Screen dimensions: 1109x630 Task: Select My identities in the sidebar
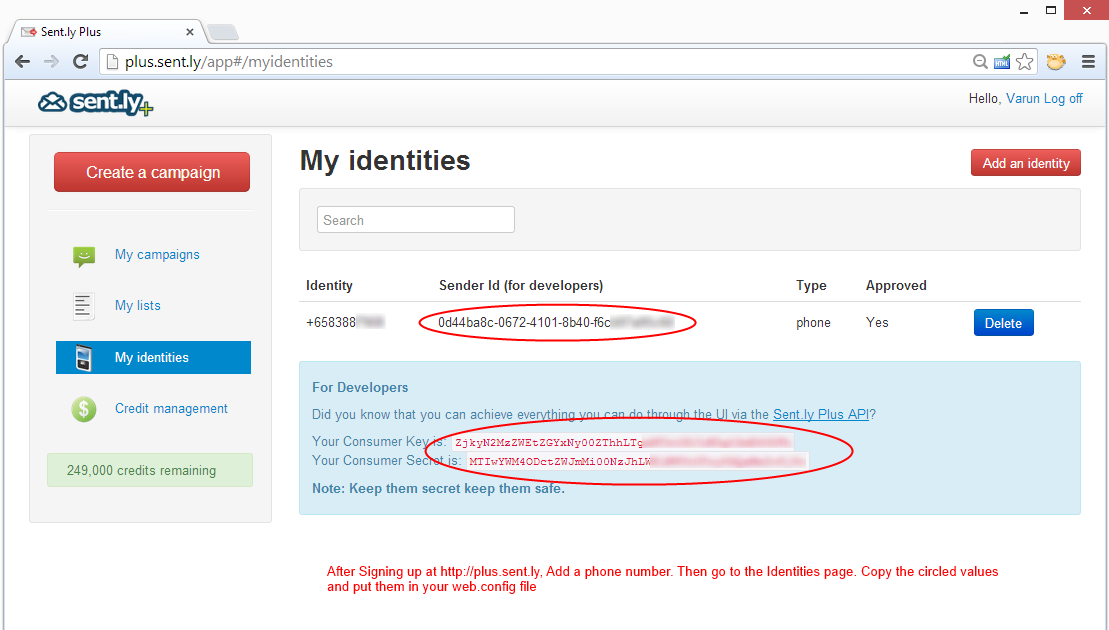pyautogui.click(x=153, y=358)
